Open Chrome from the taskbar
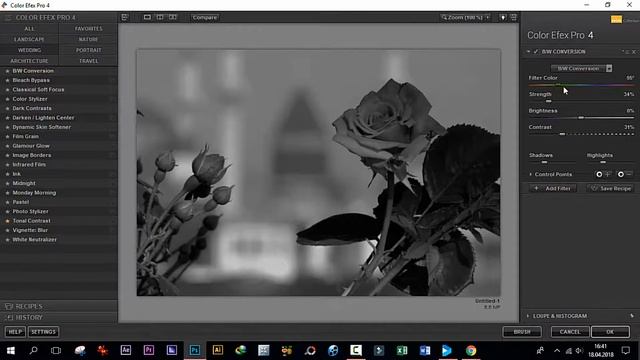The width and height of the screenshot is (640, 360). [471, 350]
